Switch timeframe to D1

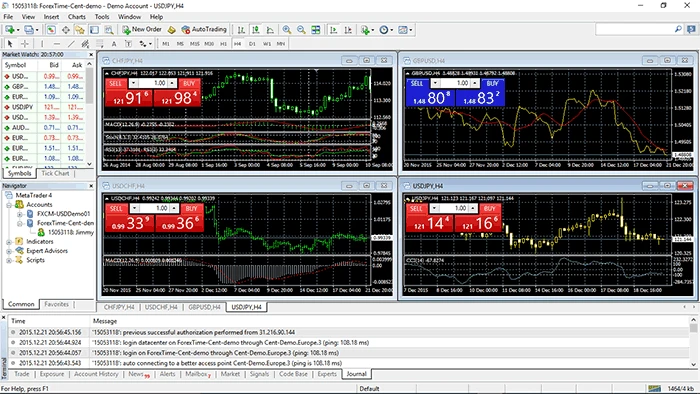click(252, 44)
